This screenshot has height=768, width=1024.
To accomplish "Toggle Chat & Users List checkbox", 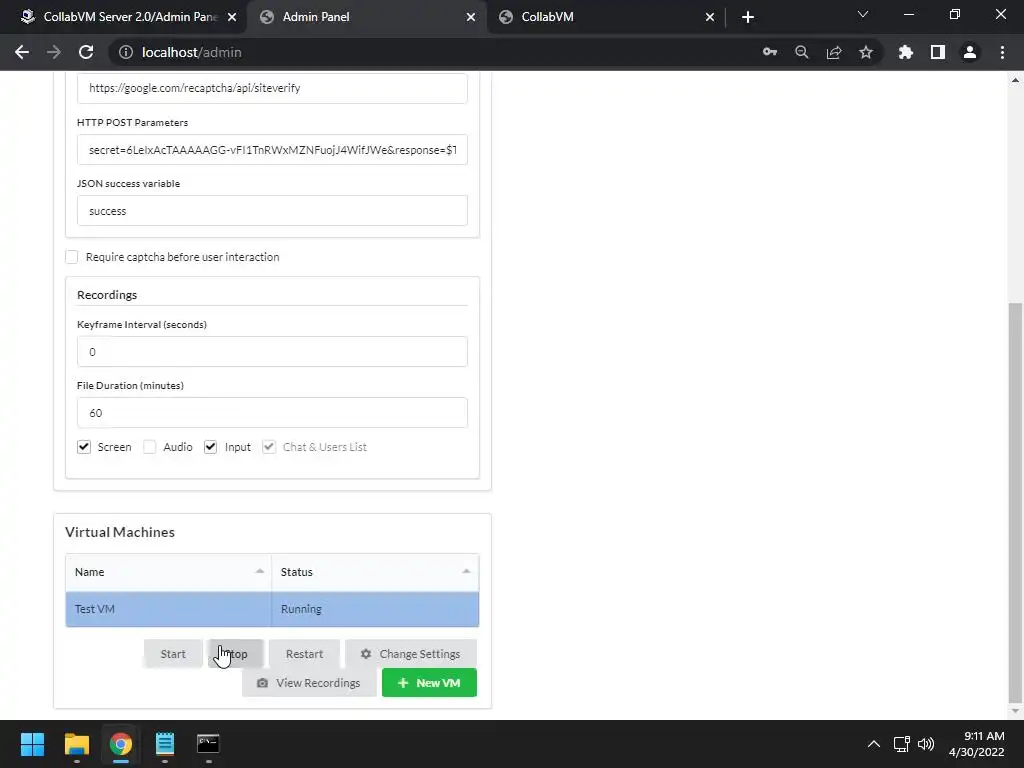I will pyautogui.click(x=268, y=447).
